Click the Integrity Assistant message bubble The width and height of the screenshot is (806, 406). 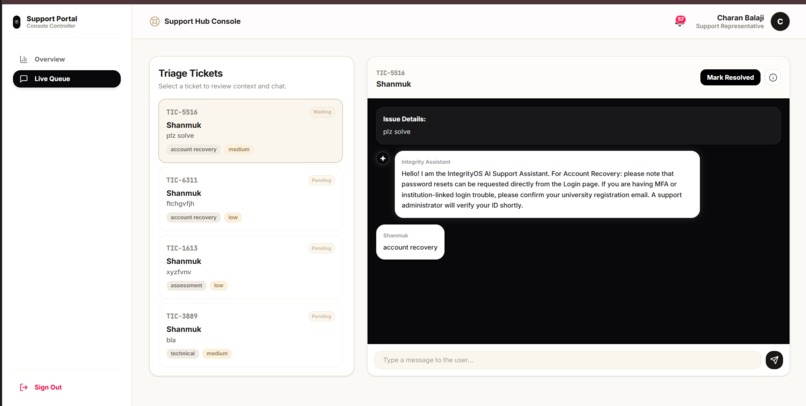tap(547, 184)
